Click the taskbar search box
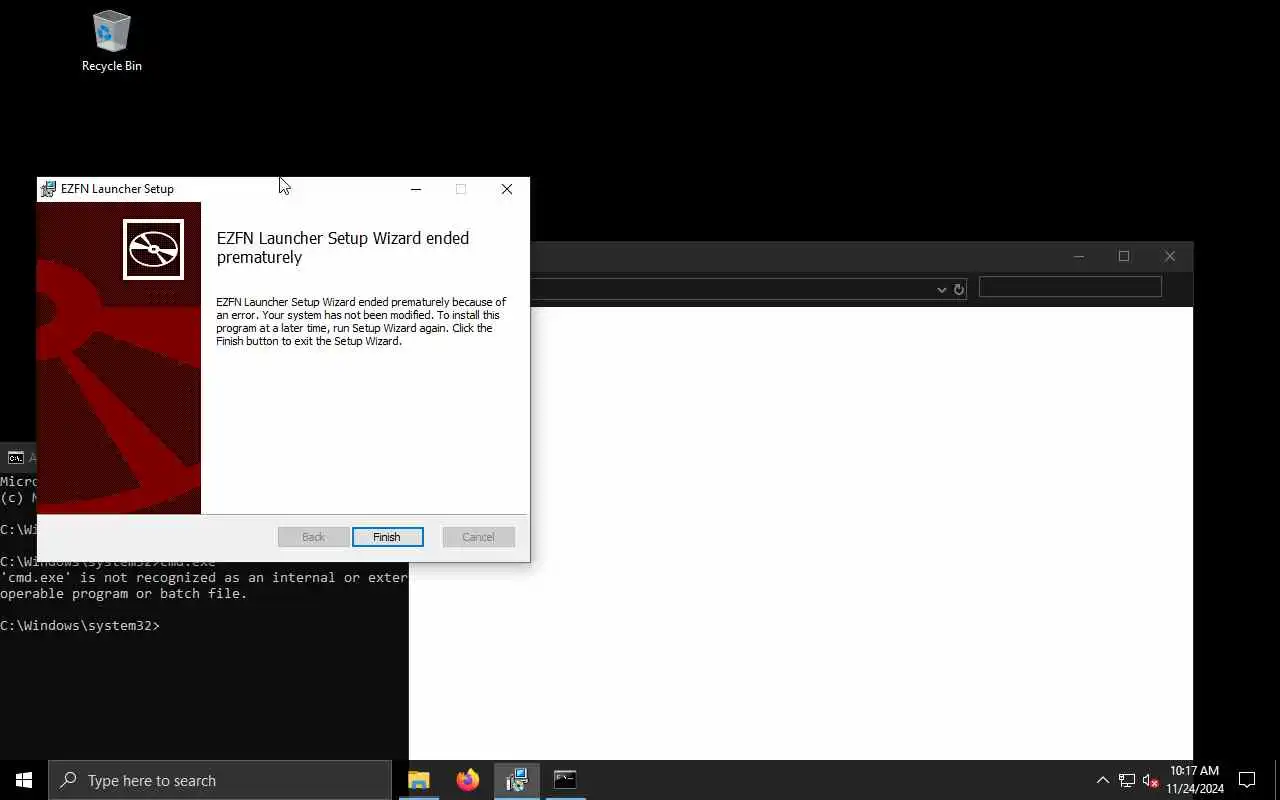1280x800 pixels. (x=220, y=780)
